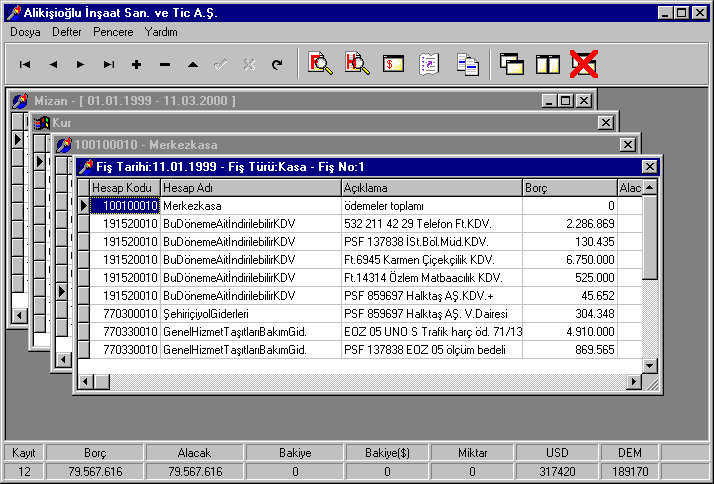Select ŞehiriçiyolGiderleri account name cell

coord(250,314)
